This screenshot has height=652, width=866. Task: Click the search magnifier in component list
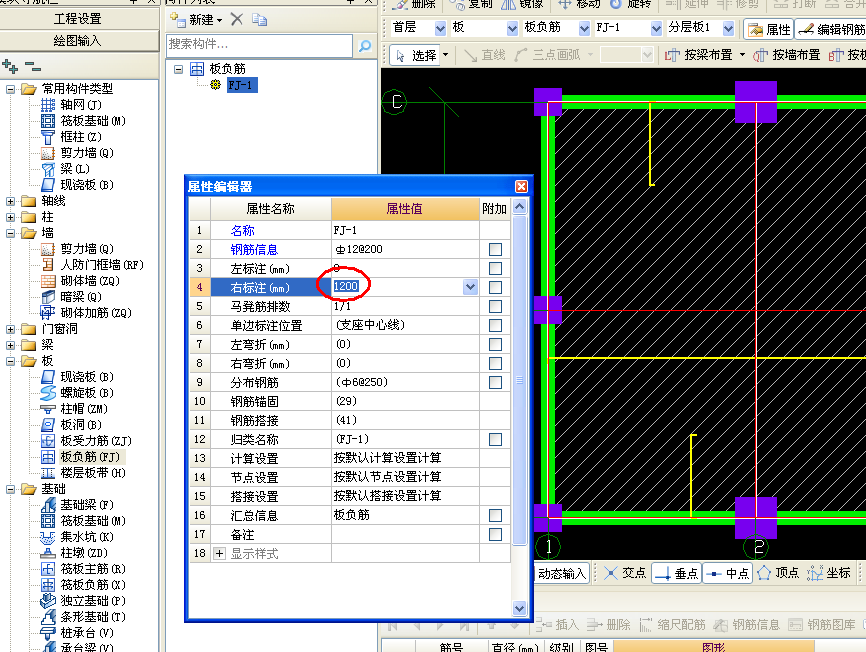365,46
